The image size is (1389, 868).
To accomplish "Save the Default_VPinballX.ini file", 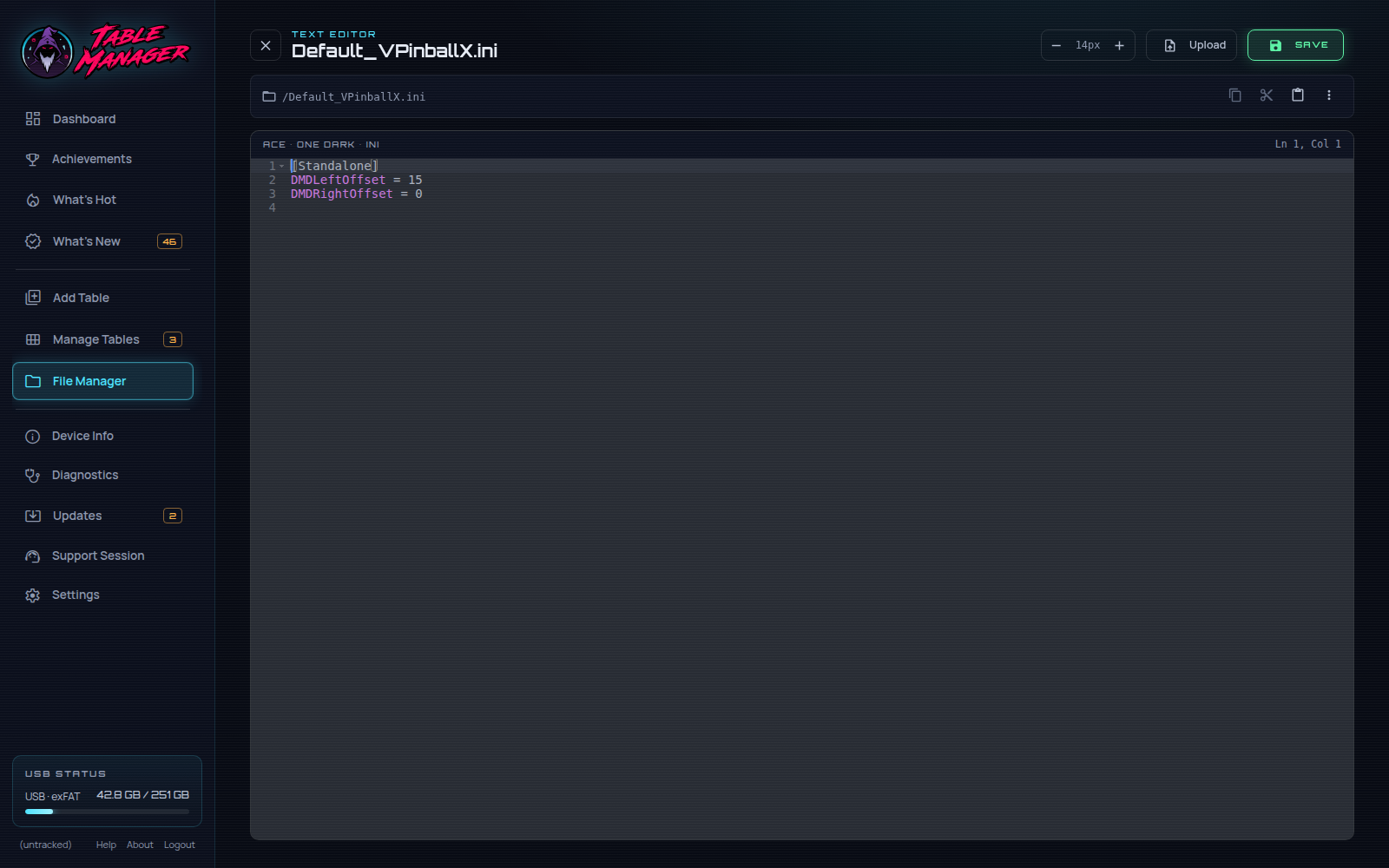I will (x=1295, y=45).
